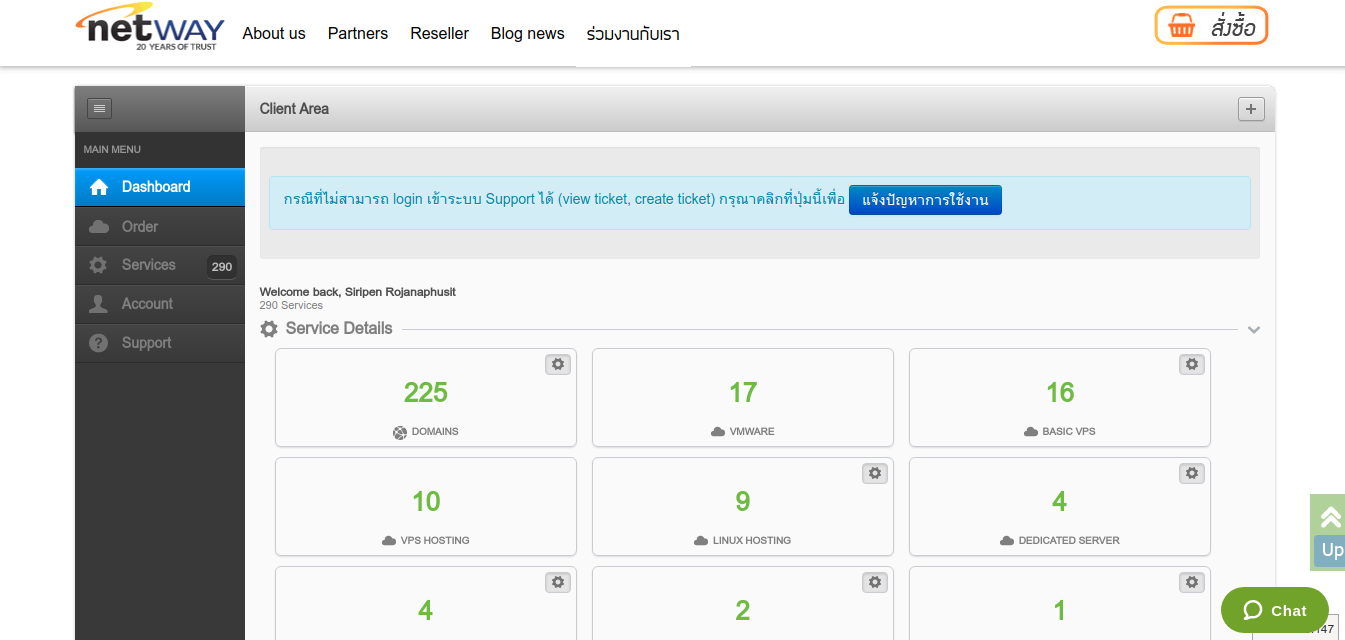Open Support sidebar item
1345x640 pixels.
pyautogui.click(x=146, y=343)
